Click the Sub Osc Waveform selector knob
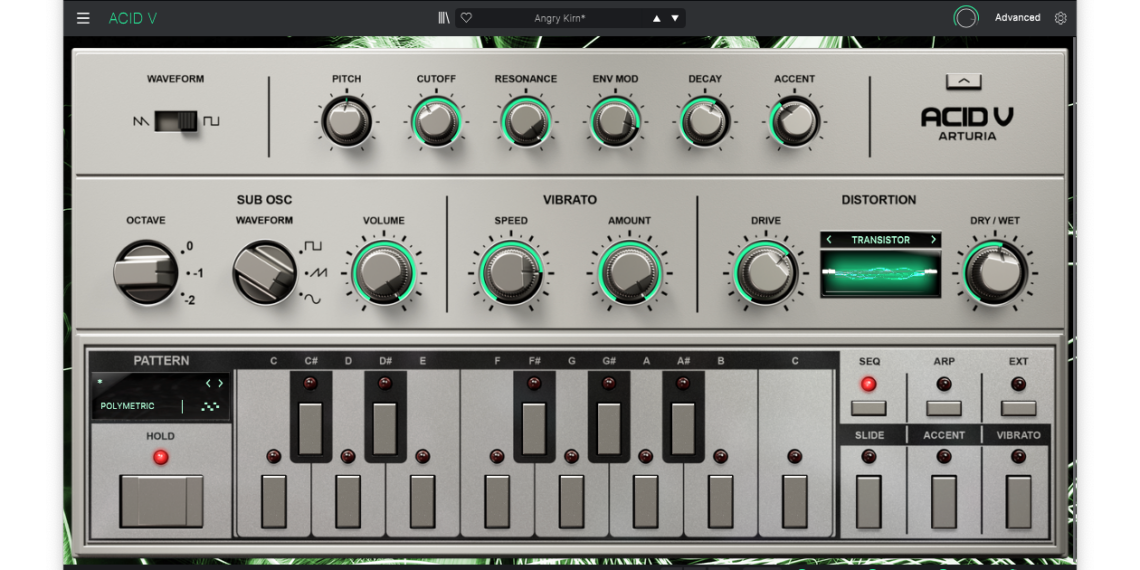The image size is (1140, 570). [265, 273]
